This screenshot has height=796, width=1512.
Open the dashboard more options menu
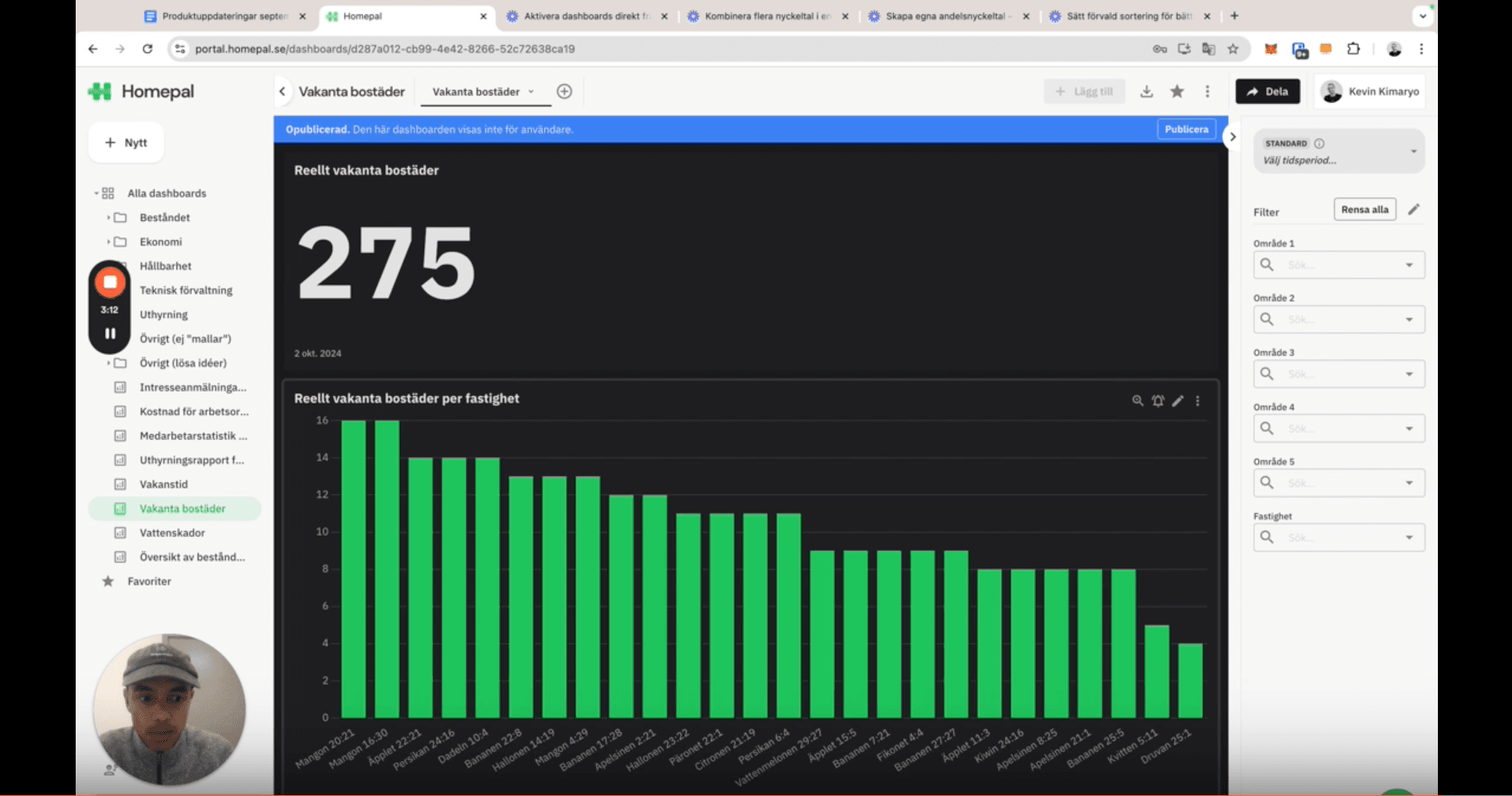point(1208,91)
